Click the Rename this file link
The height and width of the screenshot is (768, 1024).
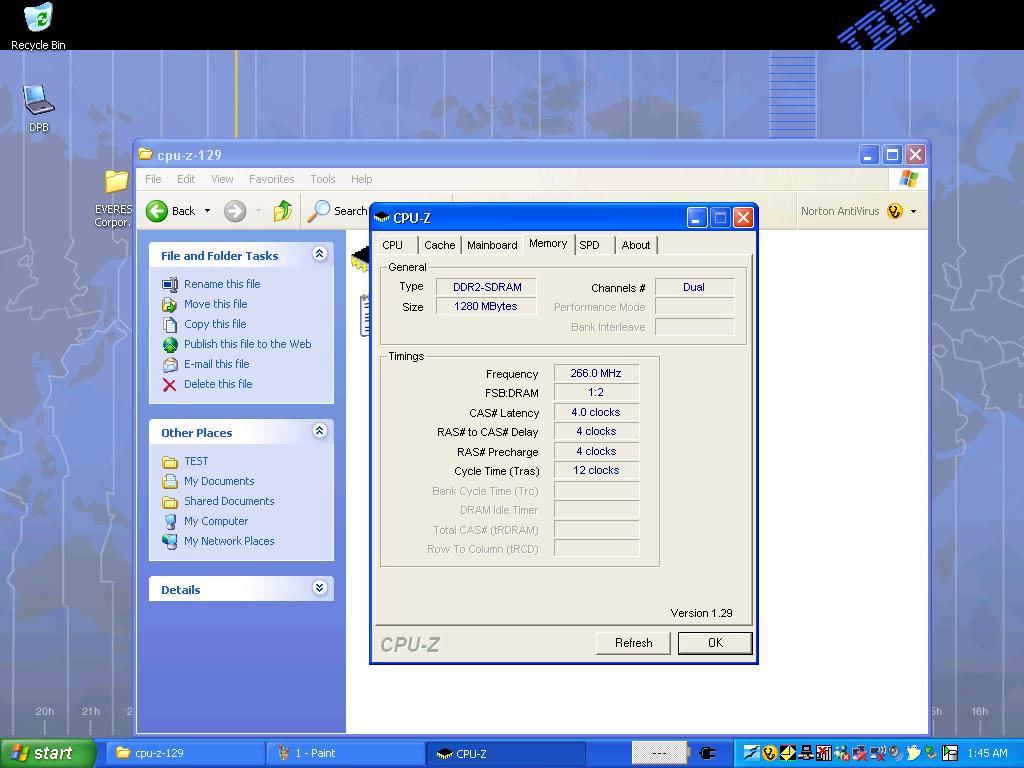click(x=222, y=284)
